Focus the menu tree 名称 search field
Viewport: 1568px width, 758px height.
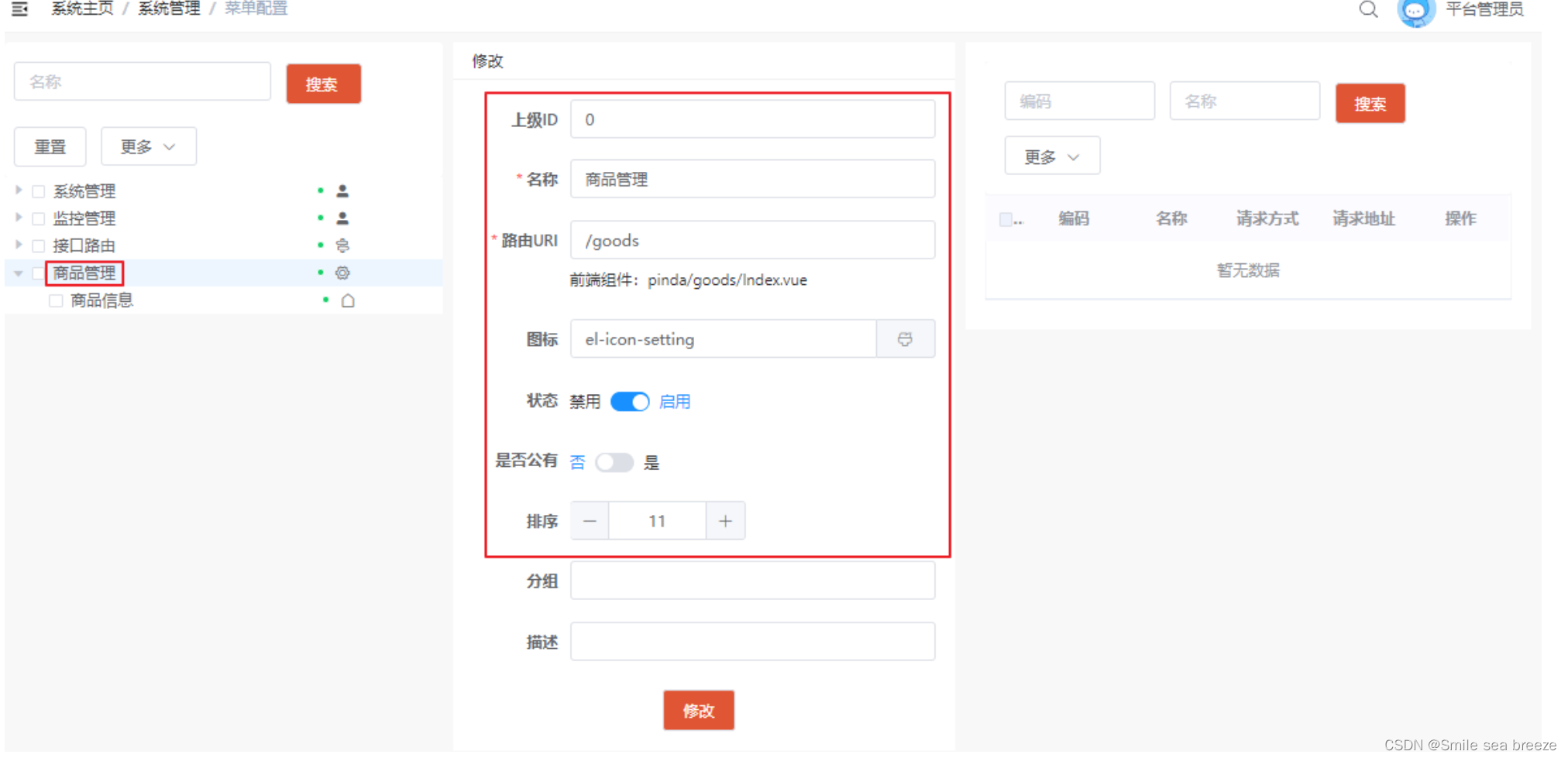(143, 81)
